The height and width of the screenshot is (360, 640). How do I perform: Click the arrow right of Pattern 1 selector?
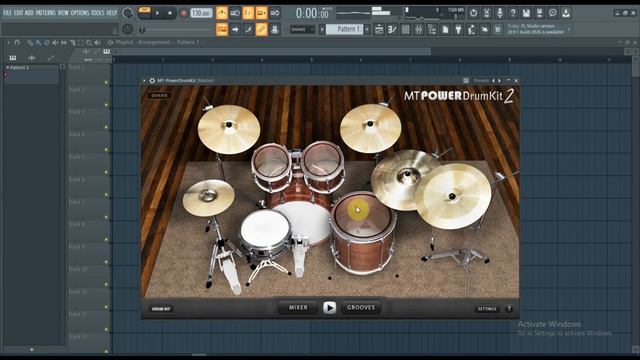pos(367,29)
